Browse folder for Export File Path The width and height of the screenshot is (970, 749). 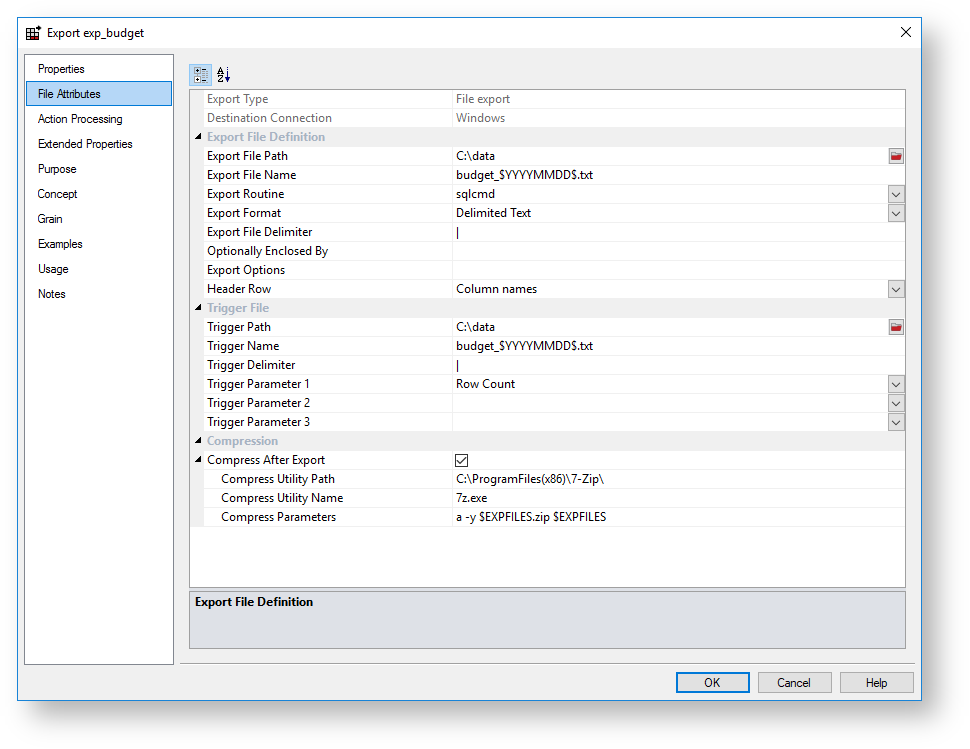[896, 156]
